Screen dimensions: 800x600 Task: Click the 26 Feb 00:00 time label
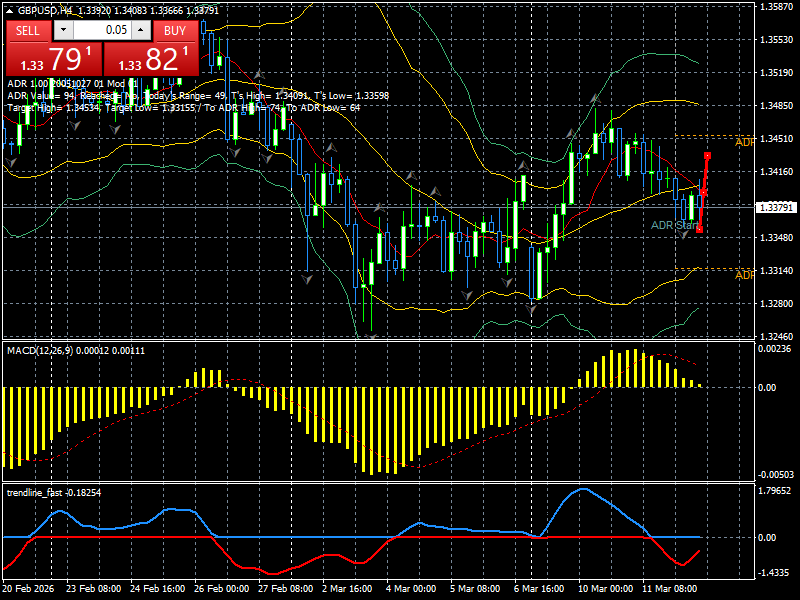[221, 588]
